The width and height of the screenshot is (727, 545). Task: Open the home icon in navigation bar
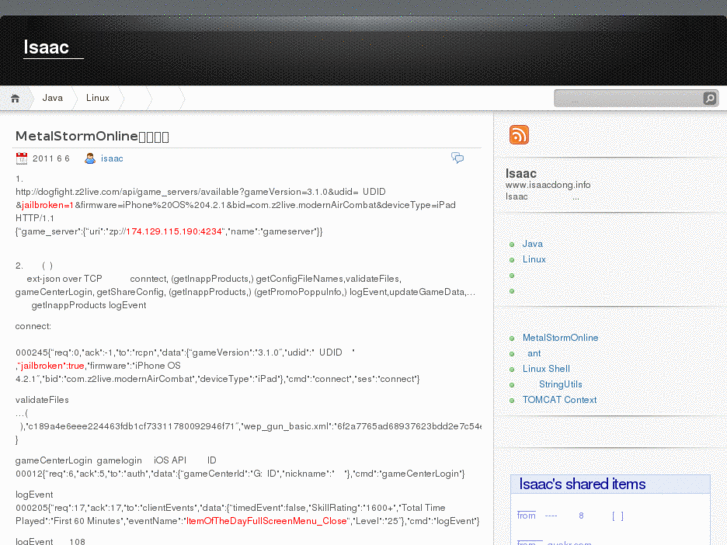click(x=15, y=98)
